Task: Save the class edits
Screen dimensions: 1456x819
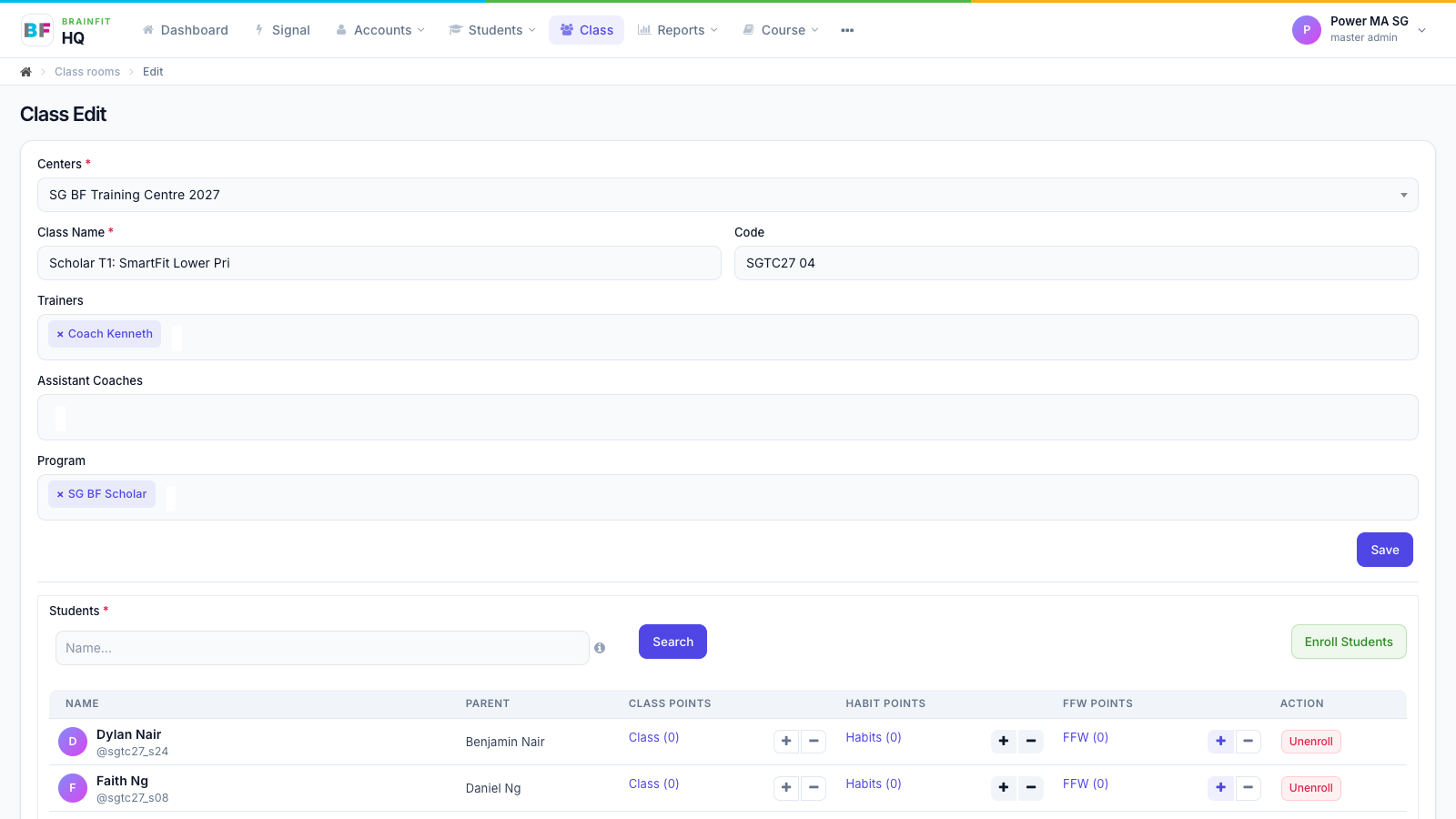Action: pos(1385,550)
